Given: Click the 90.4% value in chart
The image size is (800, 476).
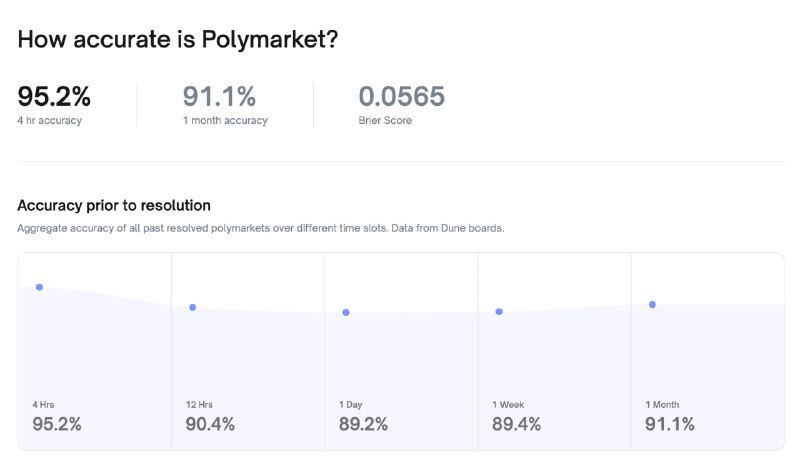Looking at the screenshot, I should pos(210,424).
